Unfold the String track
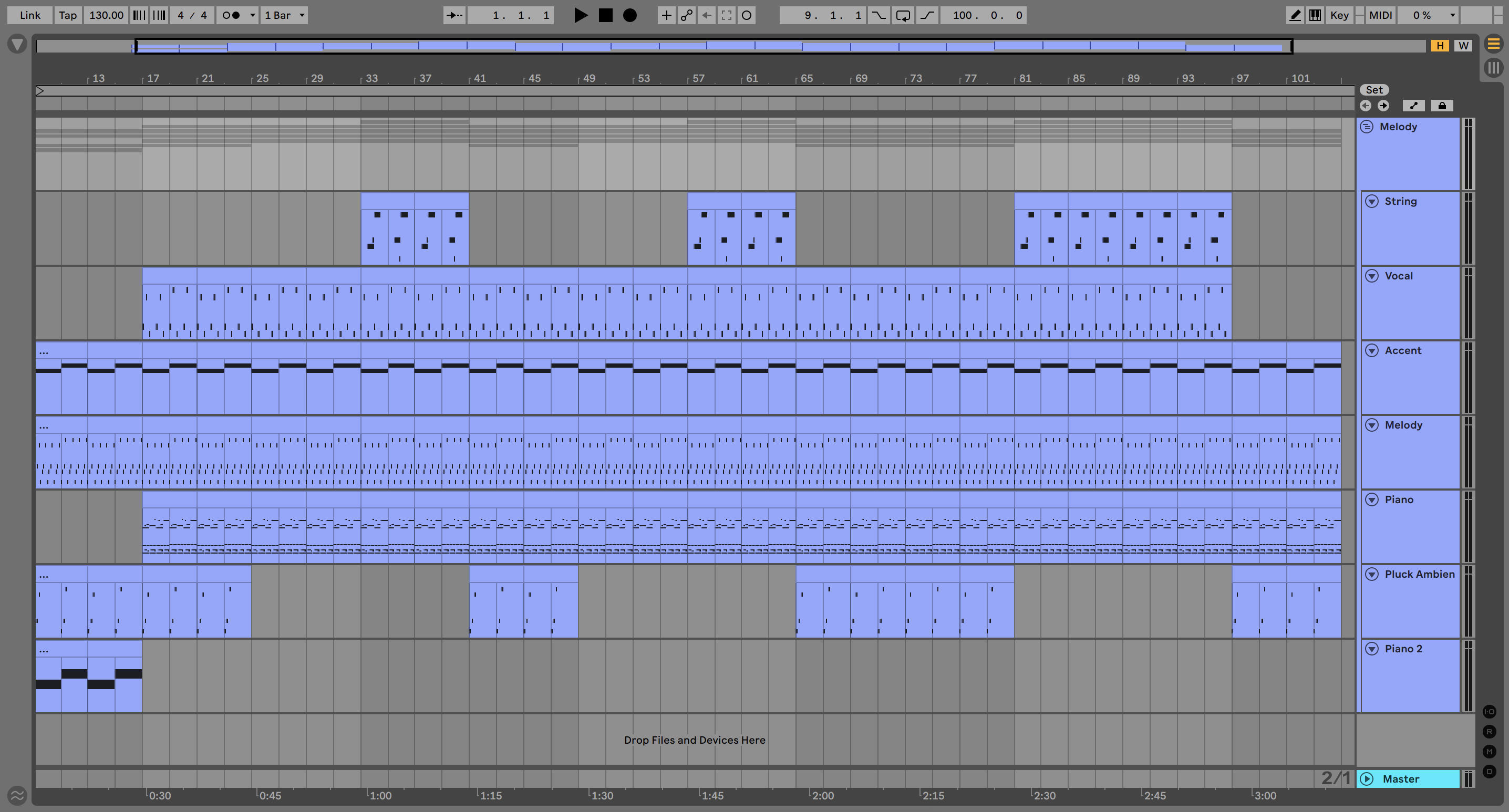The image size is (1509, 812). tap(1372, 201)
